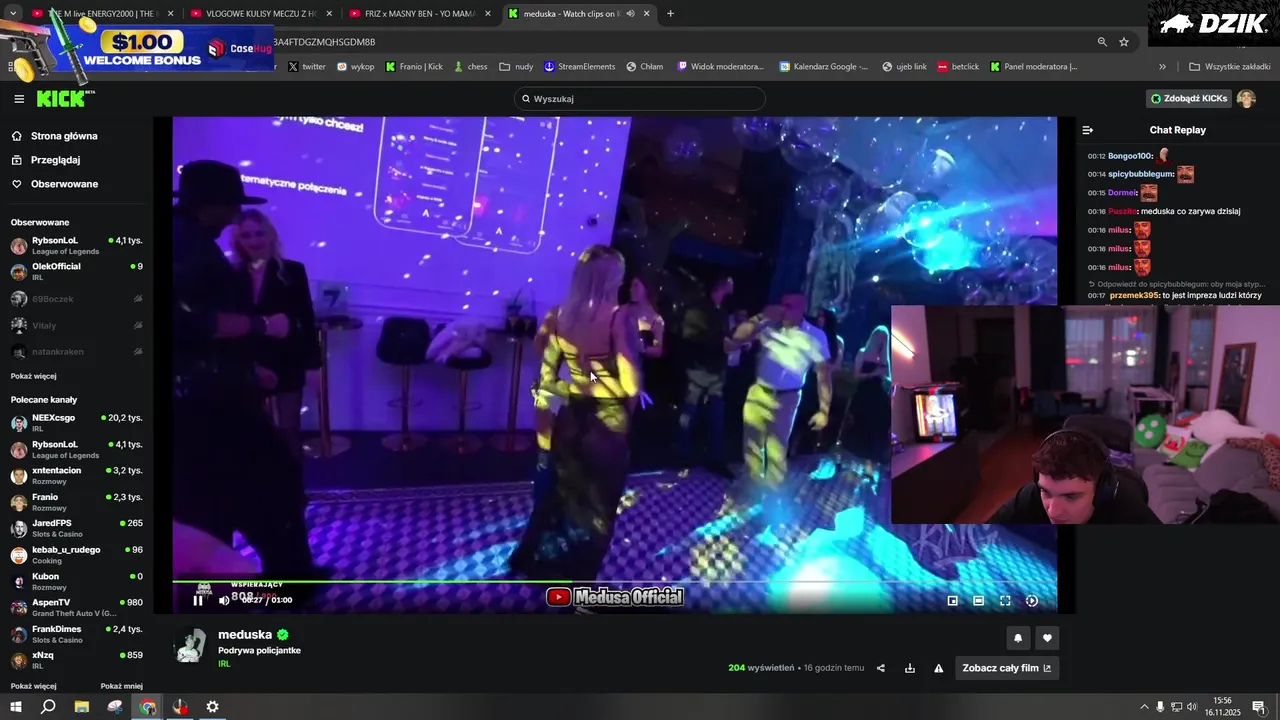The width and height of the screenshot is (1280, 720).
Task: Pause the clip video
Action: [198, 600]
